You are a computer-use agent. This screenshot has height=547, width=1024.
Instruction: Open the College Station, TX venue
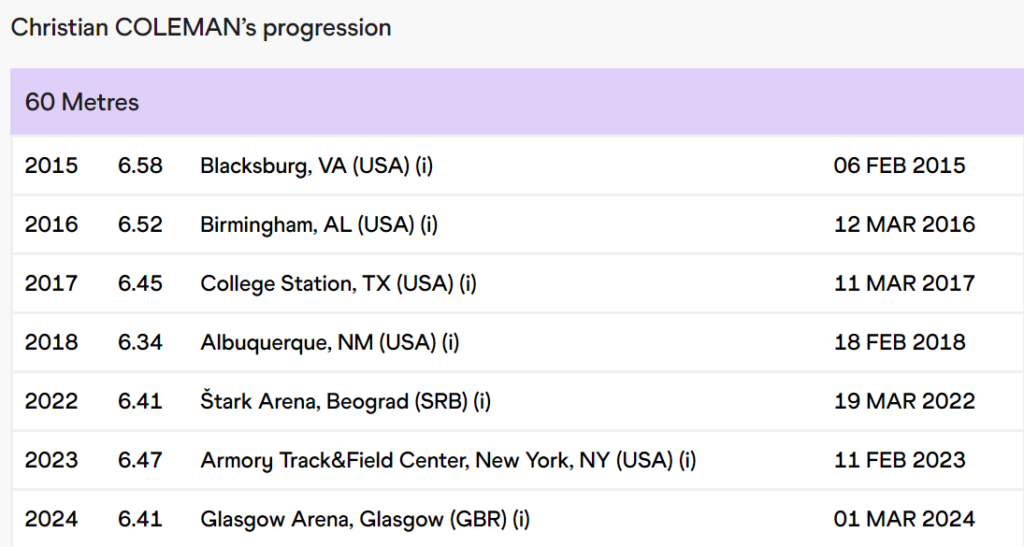(338, 284)
